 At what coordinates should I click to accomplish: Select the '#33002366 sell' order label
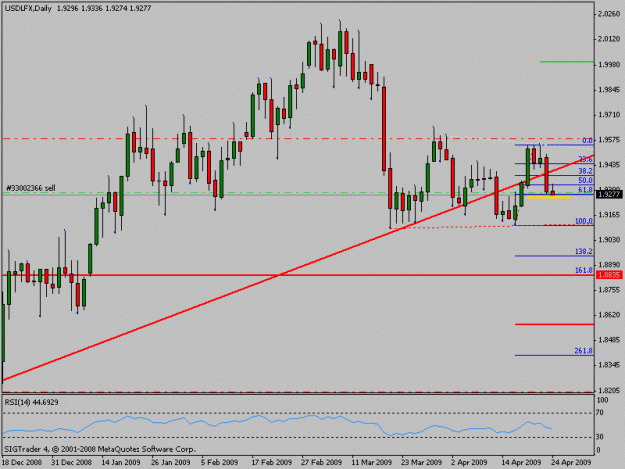pos(31,188)
